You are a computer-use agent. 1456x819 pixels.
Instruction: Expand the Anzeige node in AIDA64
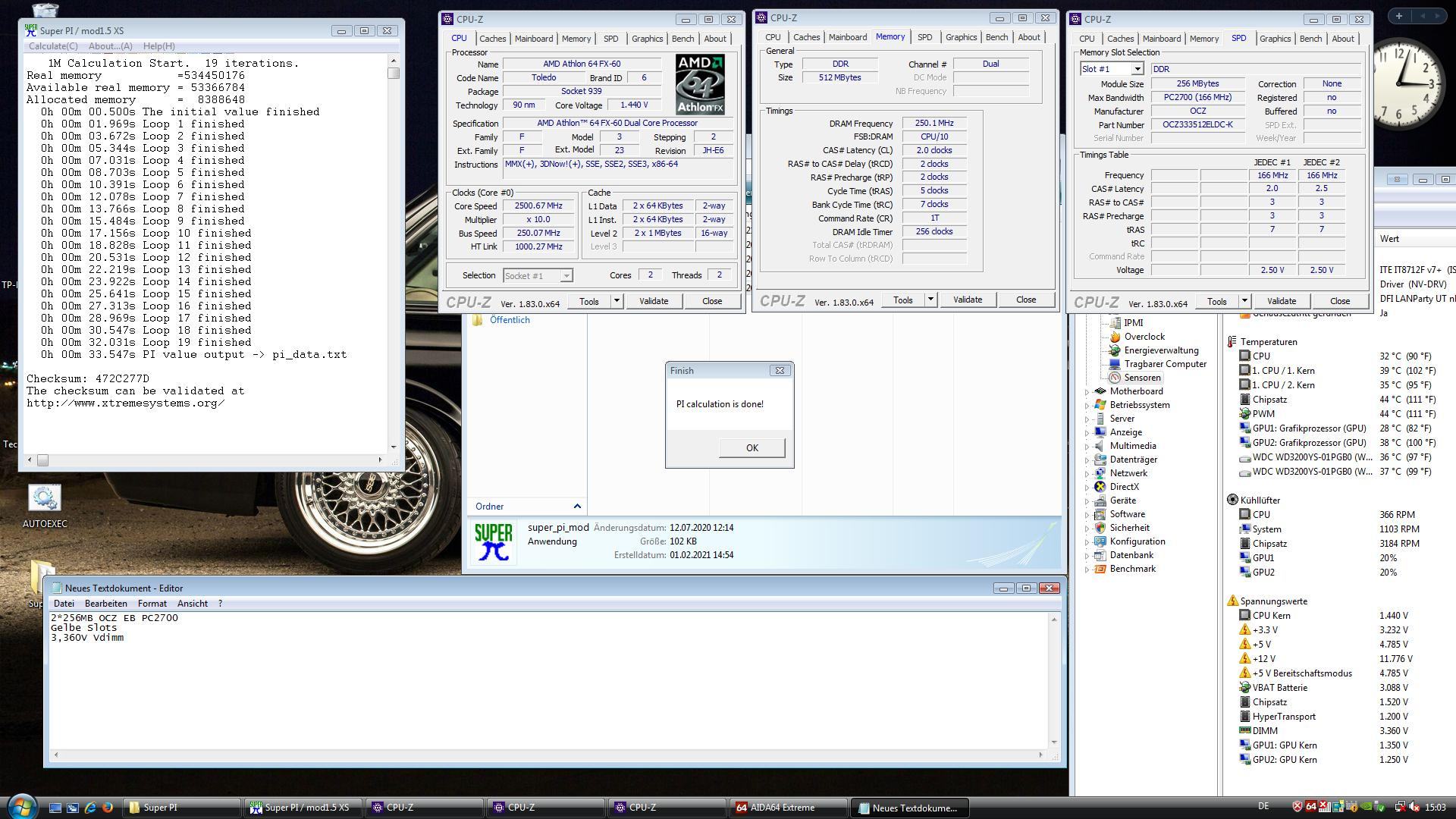[x=1087, y=433]
